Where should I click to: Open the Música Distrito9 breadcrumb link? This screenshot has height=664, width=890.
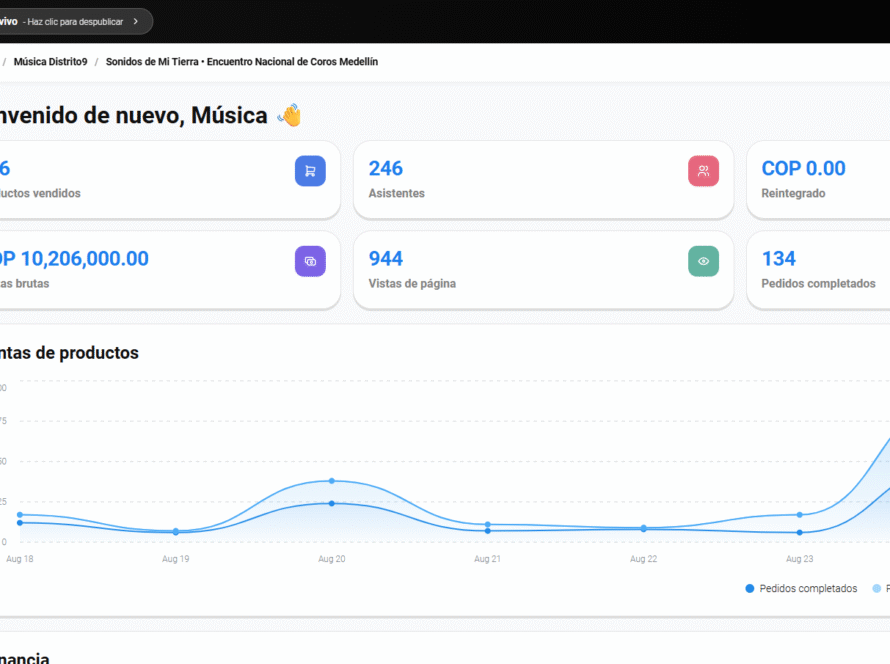click(x=51, y=62)
